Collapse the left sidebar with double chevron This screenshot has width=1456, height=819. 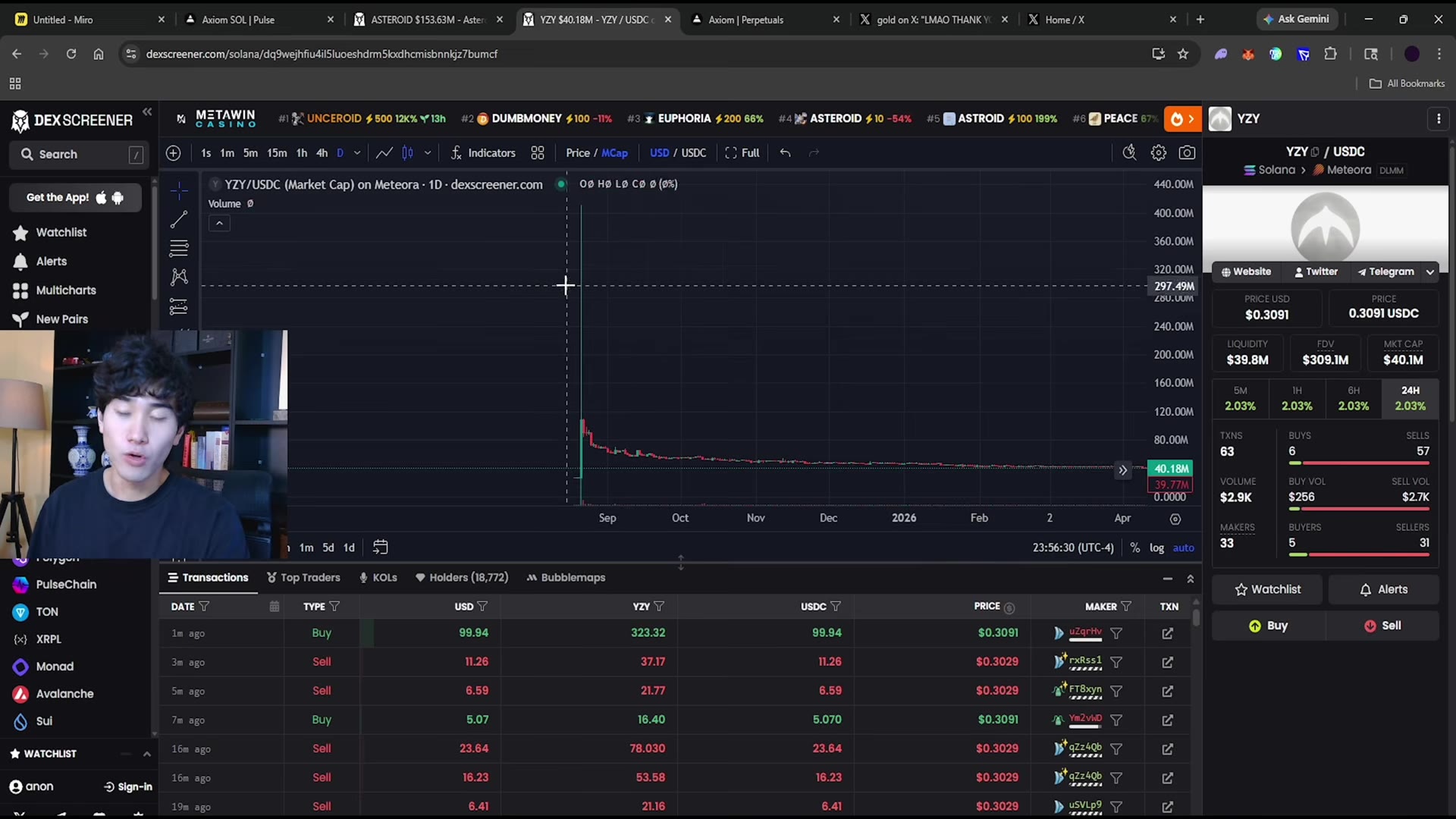click(x=147, y=112)
